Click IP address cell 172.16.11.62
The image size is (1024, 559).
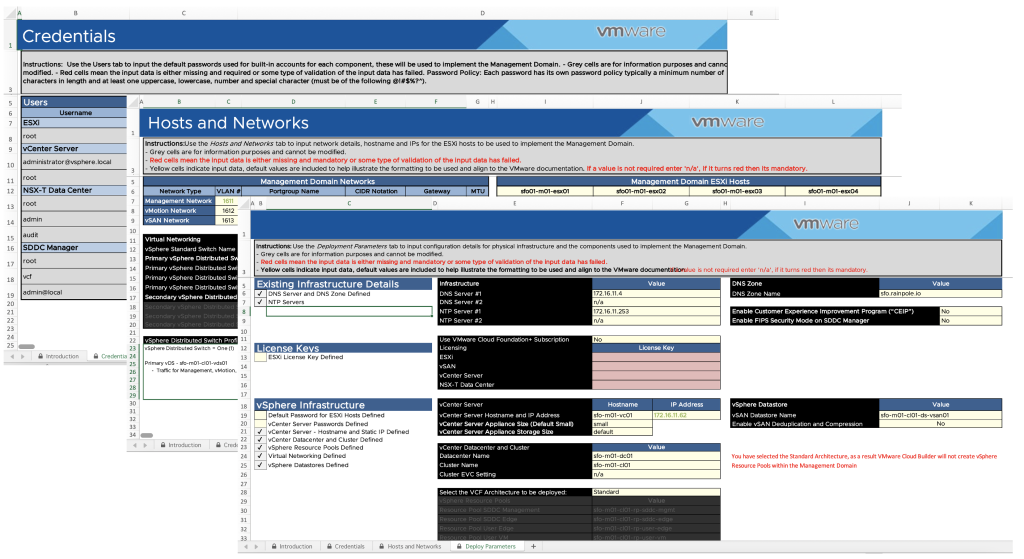(686, 415)
